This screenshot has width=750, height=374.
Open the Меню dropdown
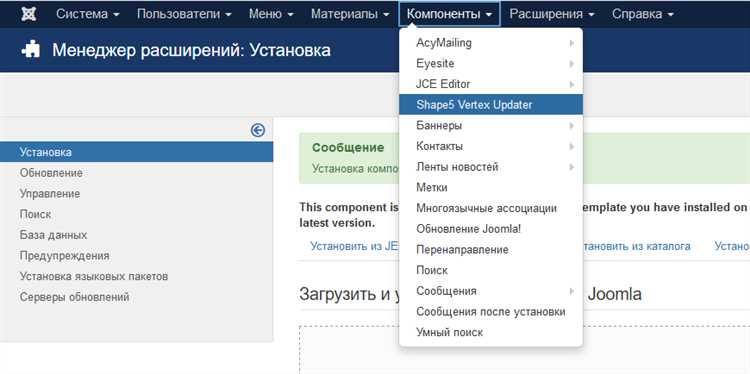tap(271, 14)
